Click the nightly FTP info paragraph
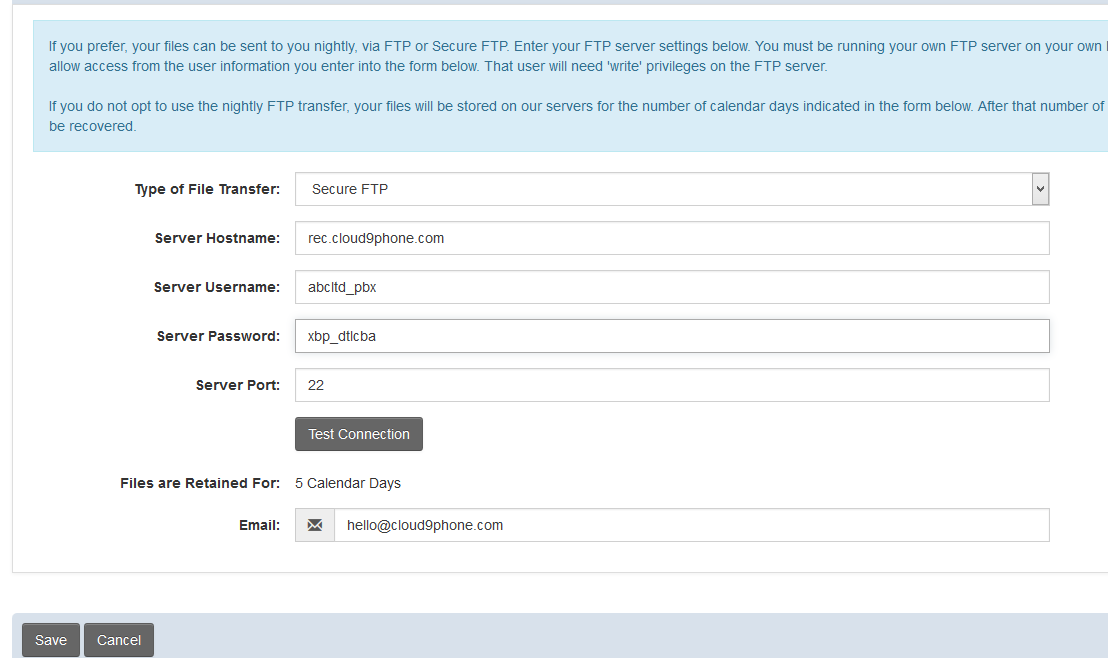The width and height of the screenshot is (1108, 658). pos(578,56)
